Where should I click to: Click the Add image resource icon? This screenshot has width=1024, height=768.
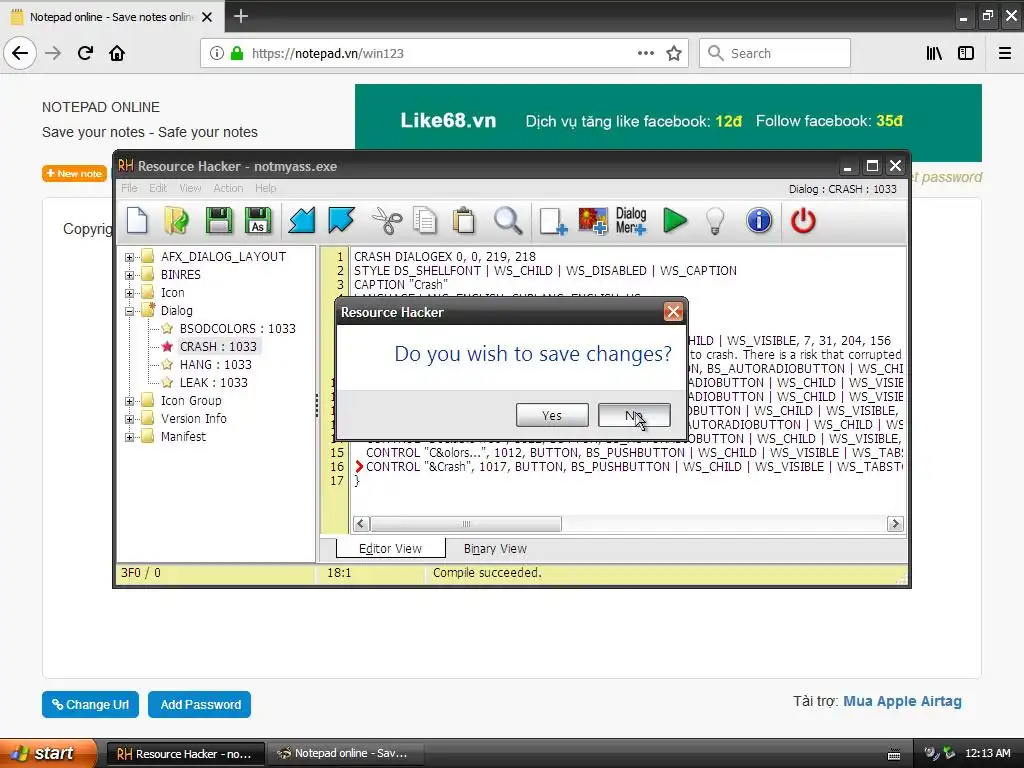(x=592, y=221)
